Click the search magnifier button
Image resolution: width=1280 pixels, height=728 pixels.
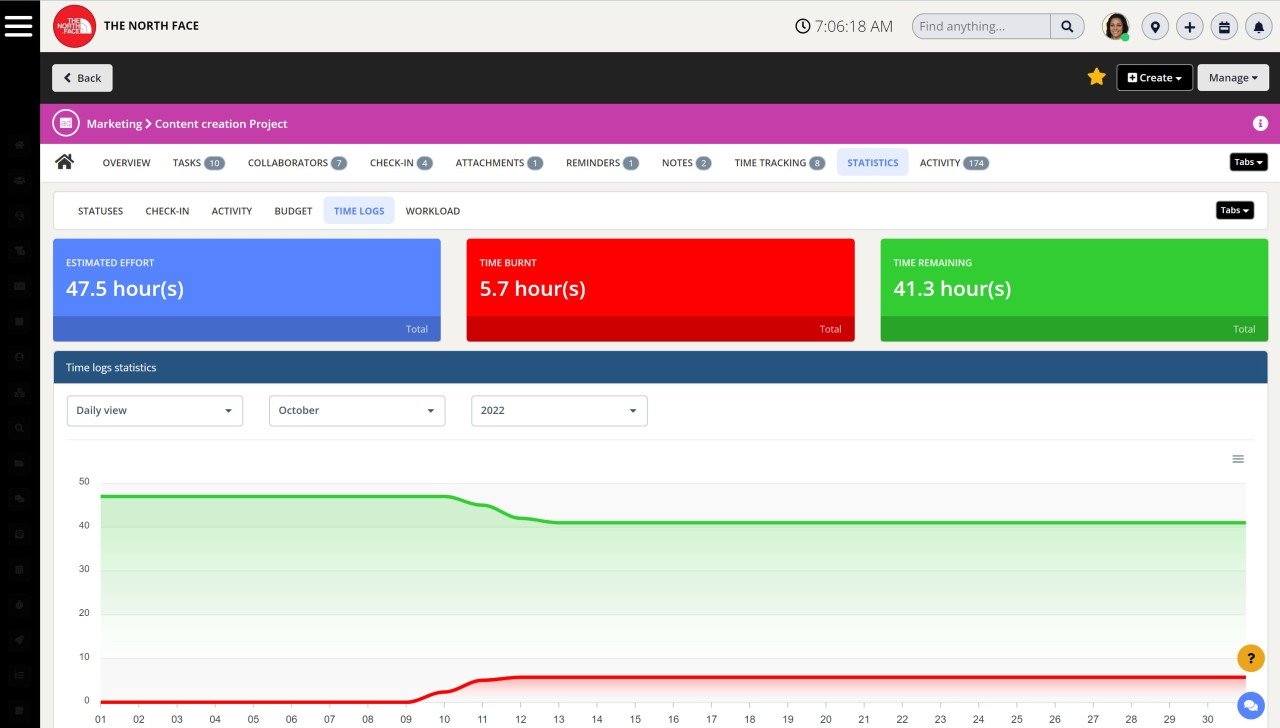pyautogui.click(x=1067, y=26)
